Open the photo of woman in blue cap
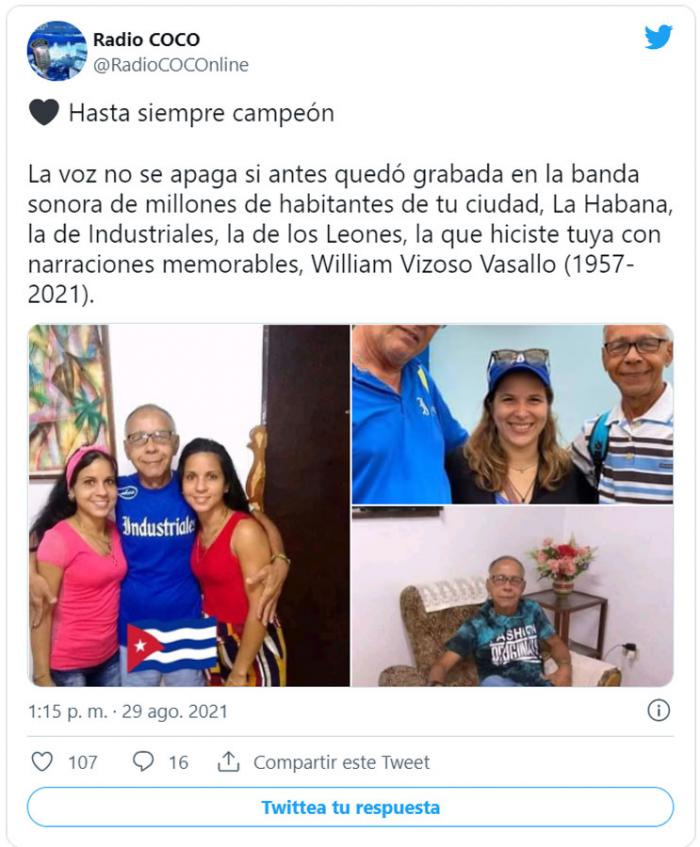The width and height of the screenshot is (700, 847). [513, 414]
